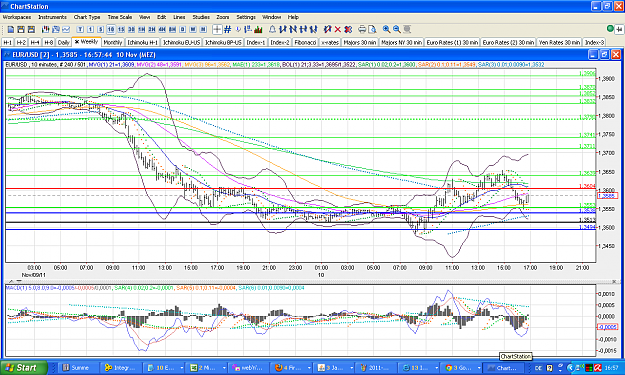The height and width of the screenshot is (375, 625).
Task: Zoom out with the minus magnifier
Action: (x=397, y=29)
